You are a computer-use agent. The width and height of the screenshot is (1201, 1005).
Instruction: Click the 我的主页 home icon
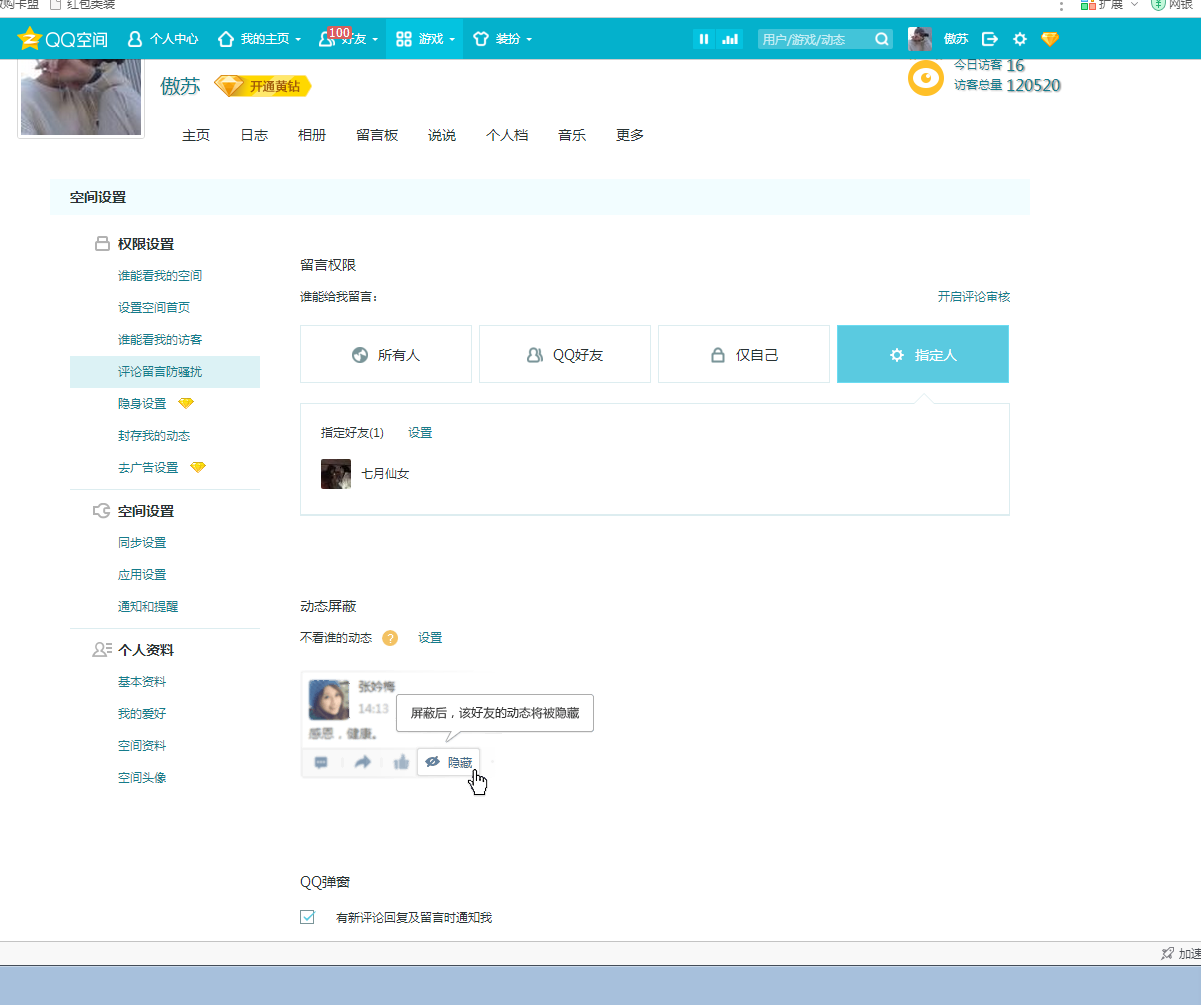pos(226,39)
